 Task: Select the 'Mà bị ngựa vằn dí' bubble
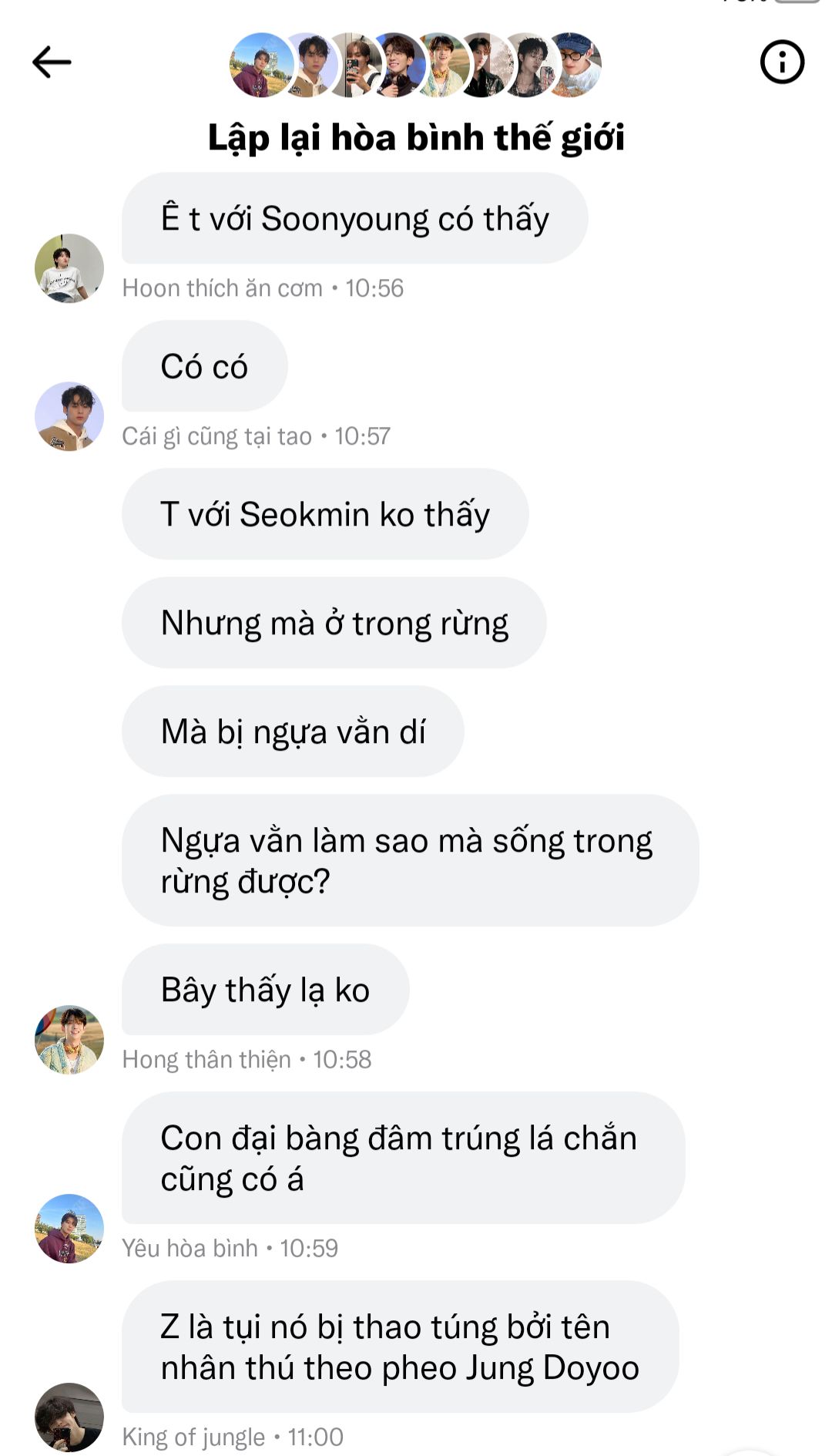tap(293, 731)
